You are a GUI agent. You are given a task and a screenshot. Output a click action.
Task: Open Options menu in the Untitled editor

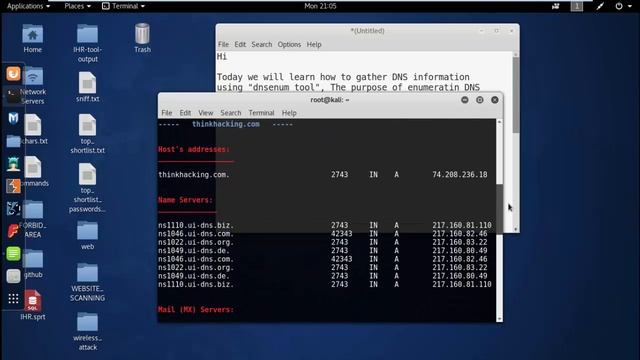tap(289, 44)
